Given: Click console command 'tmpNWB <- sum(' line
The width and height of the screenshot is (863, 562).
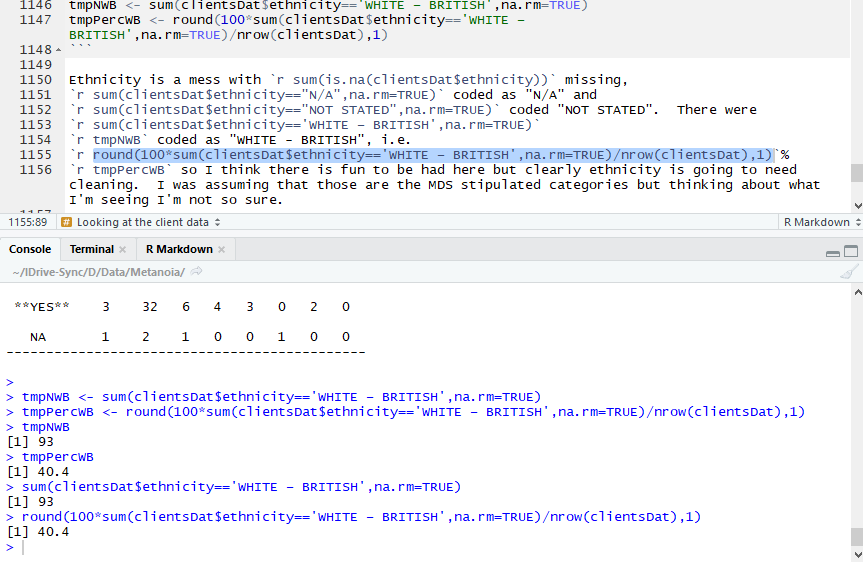Looking at the screenshot, I should click(281, 397).
